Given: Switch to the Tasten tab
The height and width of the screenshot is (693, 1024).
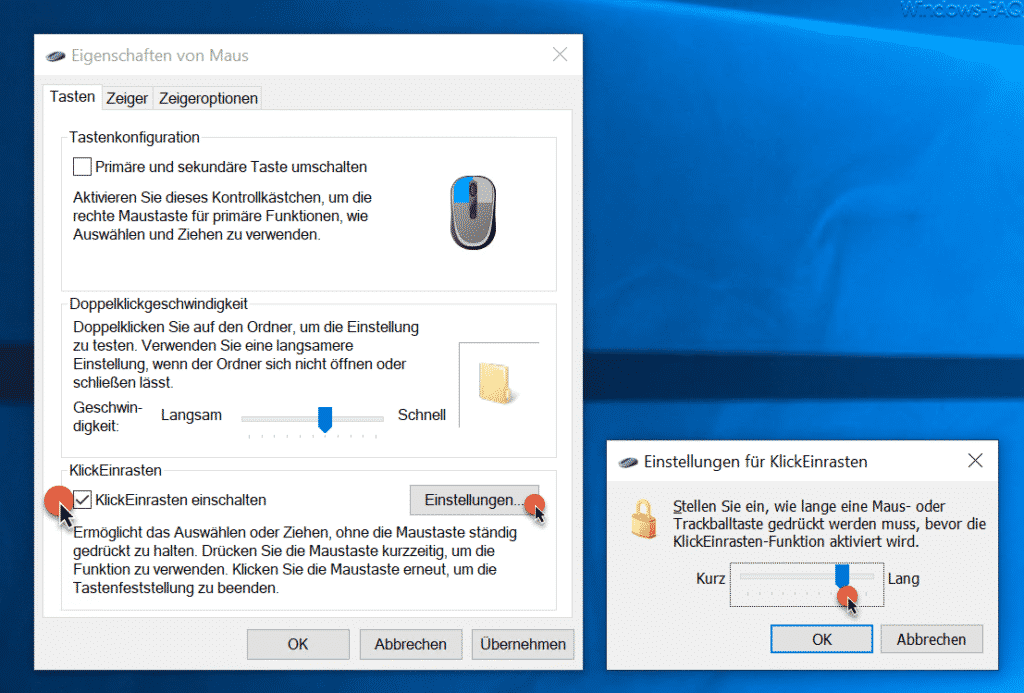Looking at the screenshot, I should (72, 97).
